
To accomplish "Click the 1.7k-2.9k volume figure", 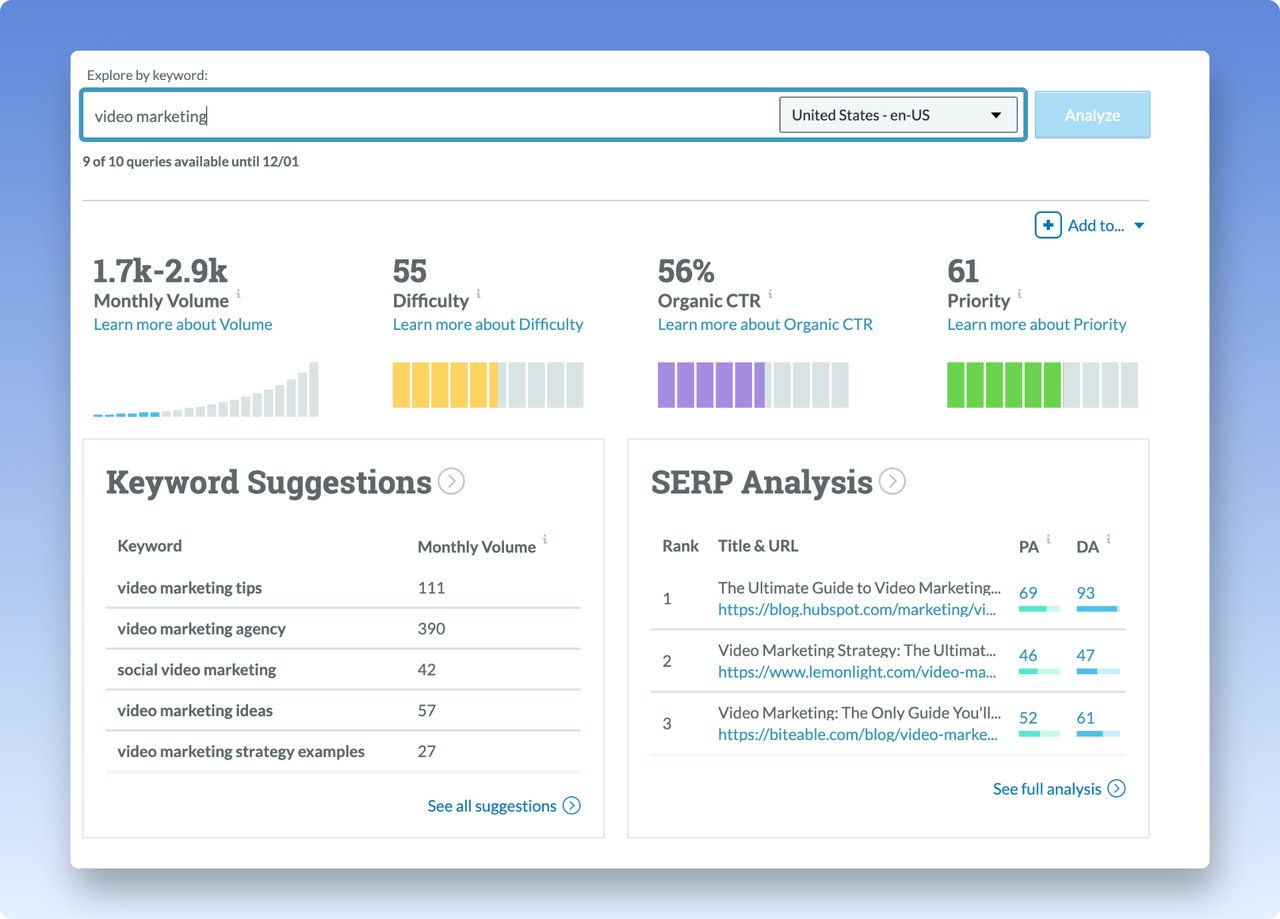I will (x=161, y=271).
